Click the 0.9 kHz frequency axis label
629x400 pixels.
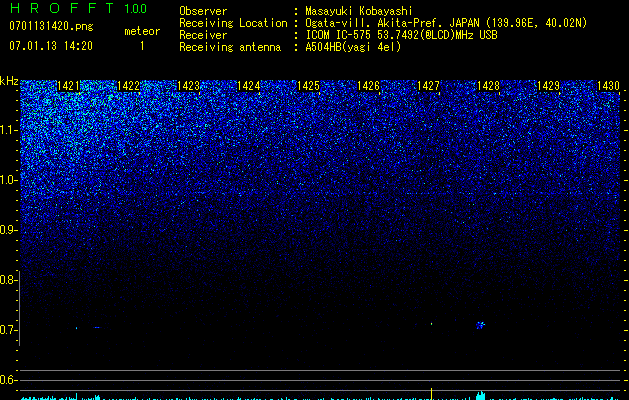[x=9, y=230]
